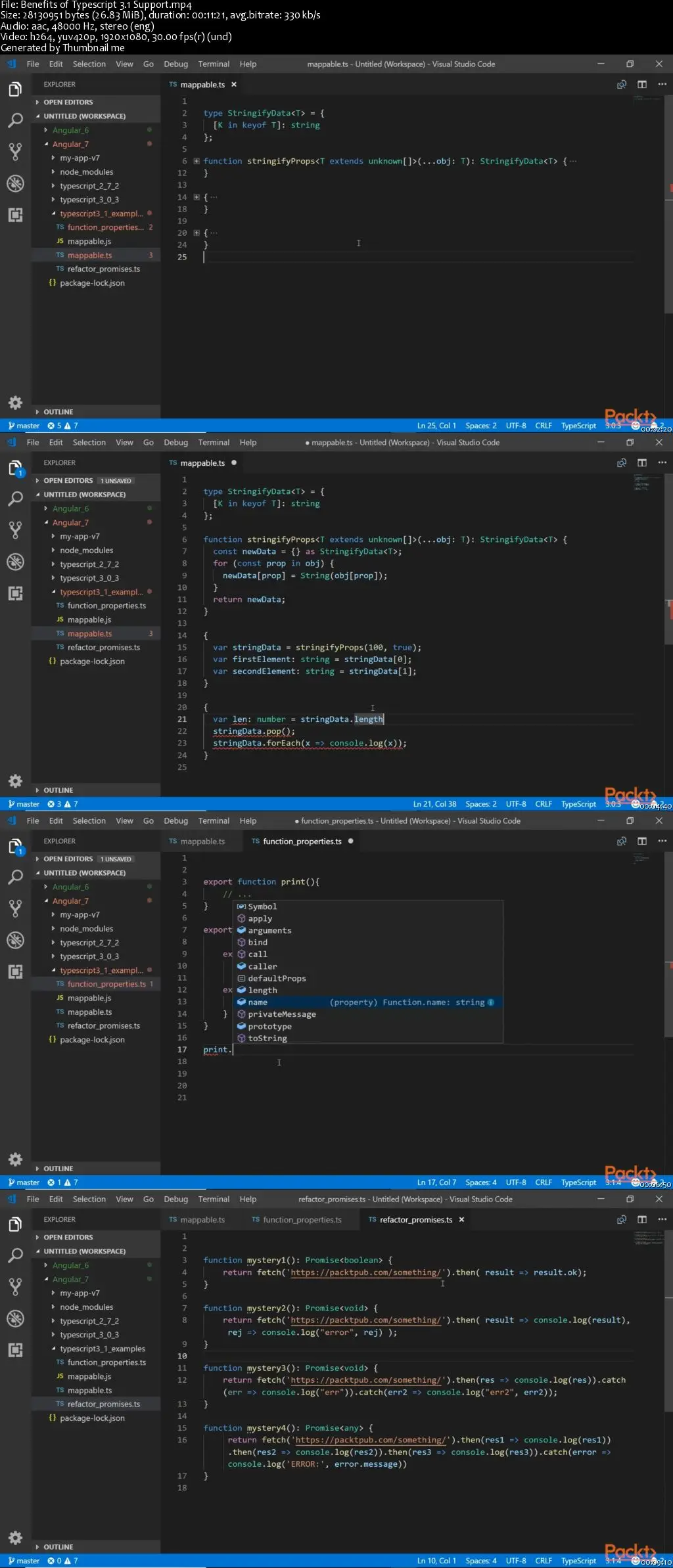The width and height of the screenshot is (673, 1568).
Task: Open More Actions ellipsis in refactor_promises.ts window
Action: coord(662,1219)
